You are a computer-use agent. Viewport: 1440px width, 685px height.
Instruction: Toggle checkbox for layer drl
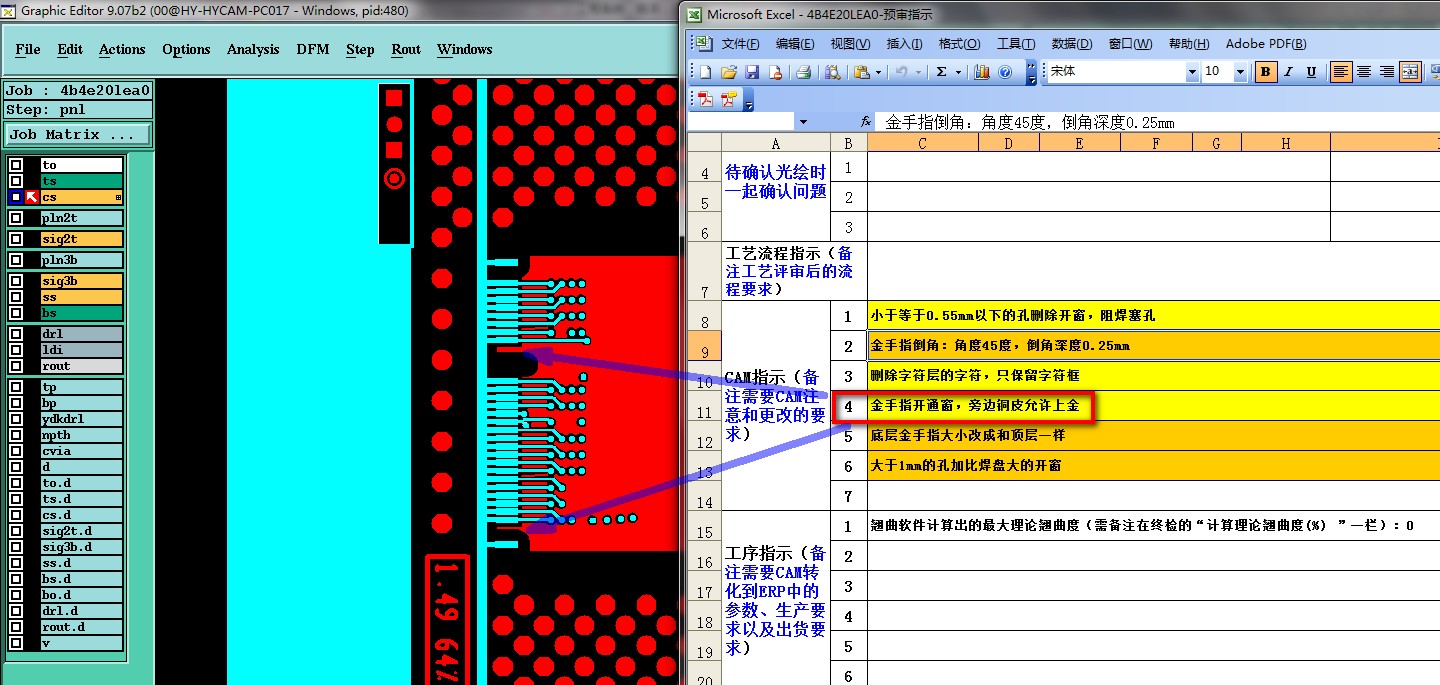(16, 334)
